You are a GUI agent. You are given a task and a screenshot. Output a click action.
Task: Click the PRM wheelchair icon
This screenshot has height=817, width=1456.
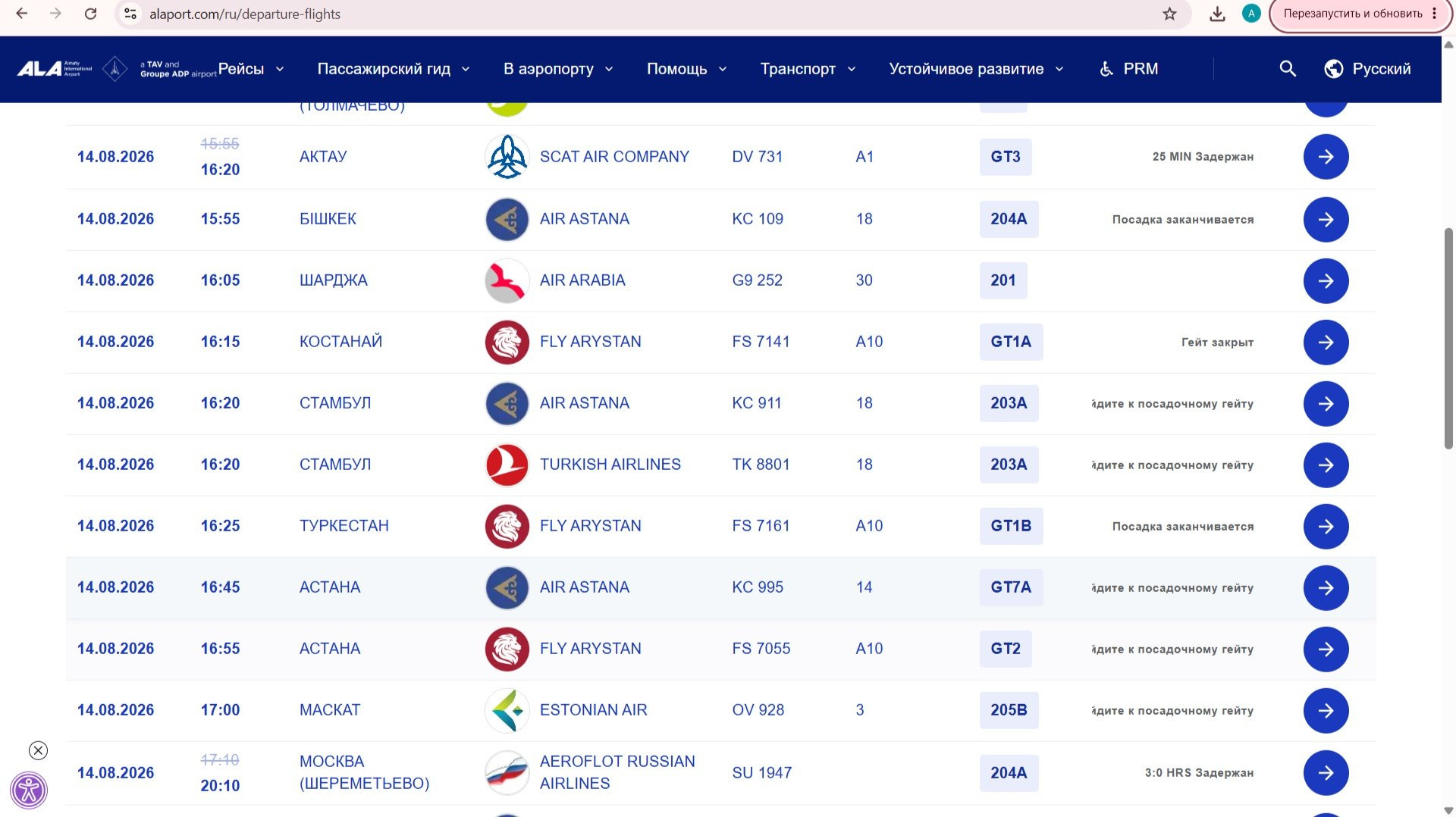point(1106,69)
